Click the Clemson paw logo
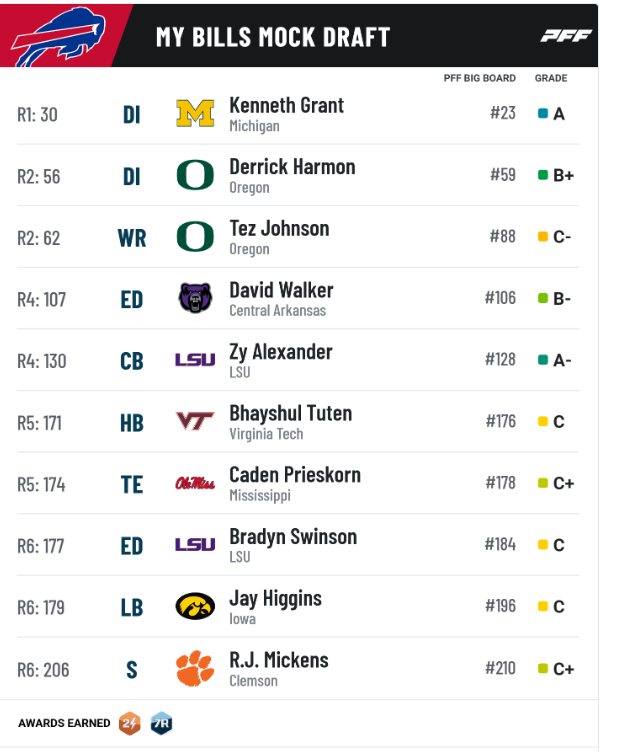 coord(195,668)
